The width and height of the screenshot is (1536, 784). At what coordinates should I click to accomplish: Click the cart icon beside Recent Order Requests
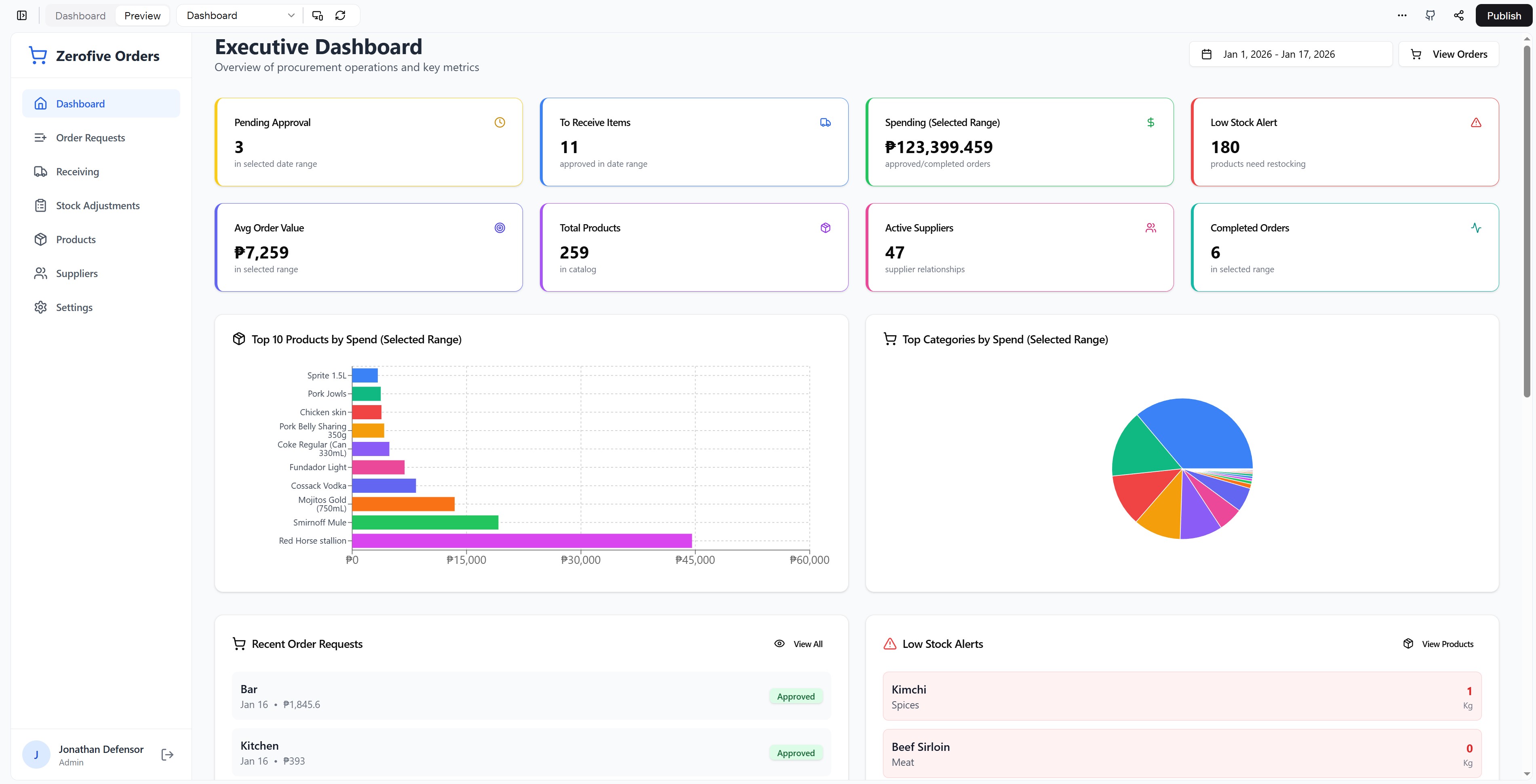point(239,644)
